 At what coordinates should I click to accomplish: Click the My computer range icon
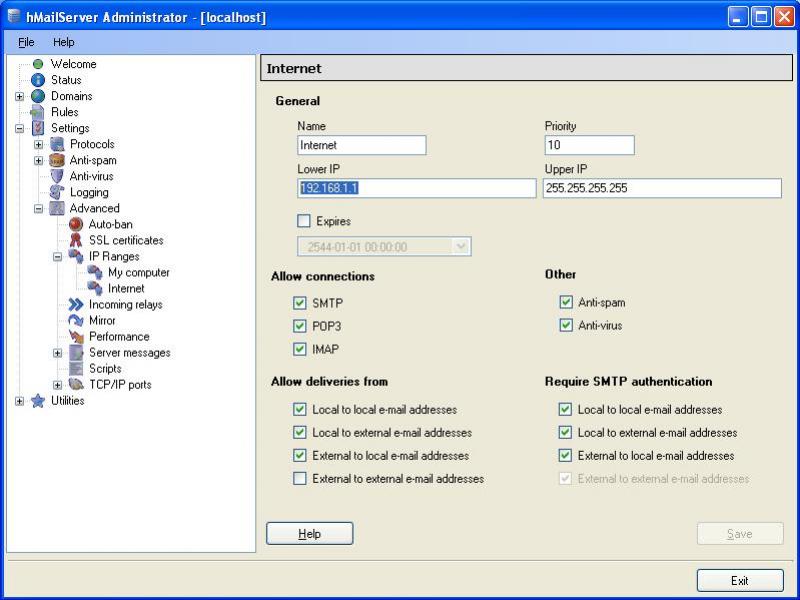pos(95,272)
